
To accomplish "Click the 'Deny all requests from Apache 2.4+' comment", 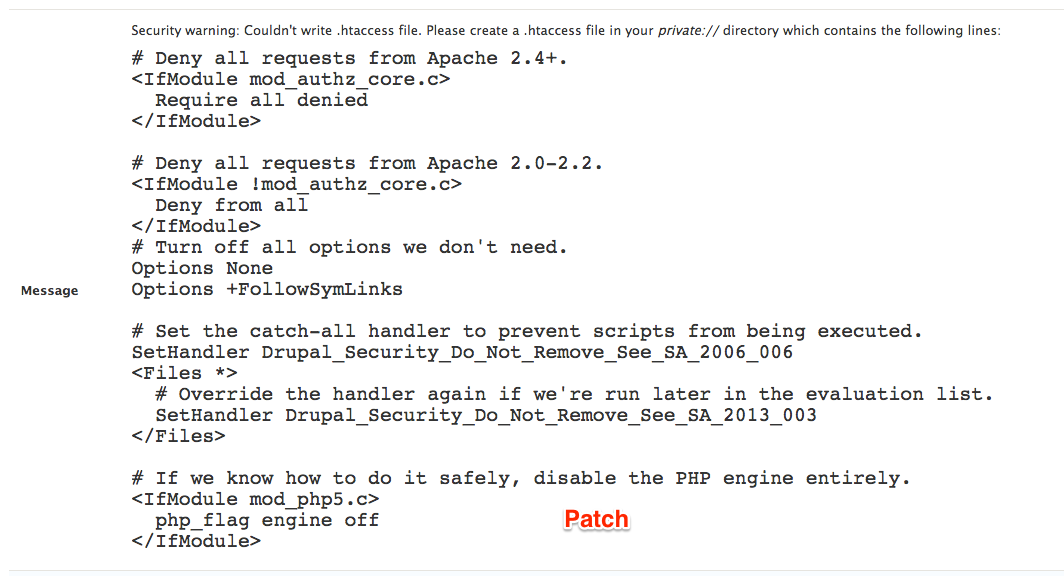I will click(x=349, y=58).
